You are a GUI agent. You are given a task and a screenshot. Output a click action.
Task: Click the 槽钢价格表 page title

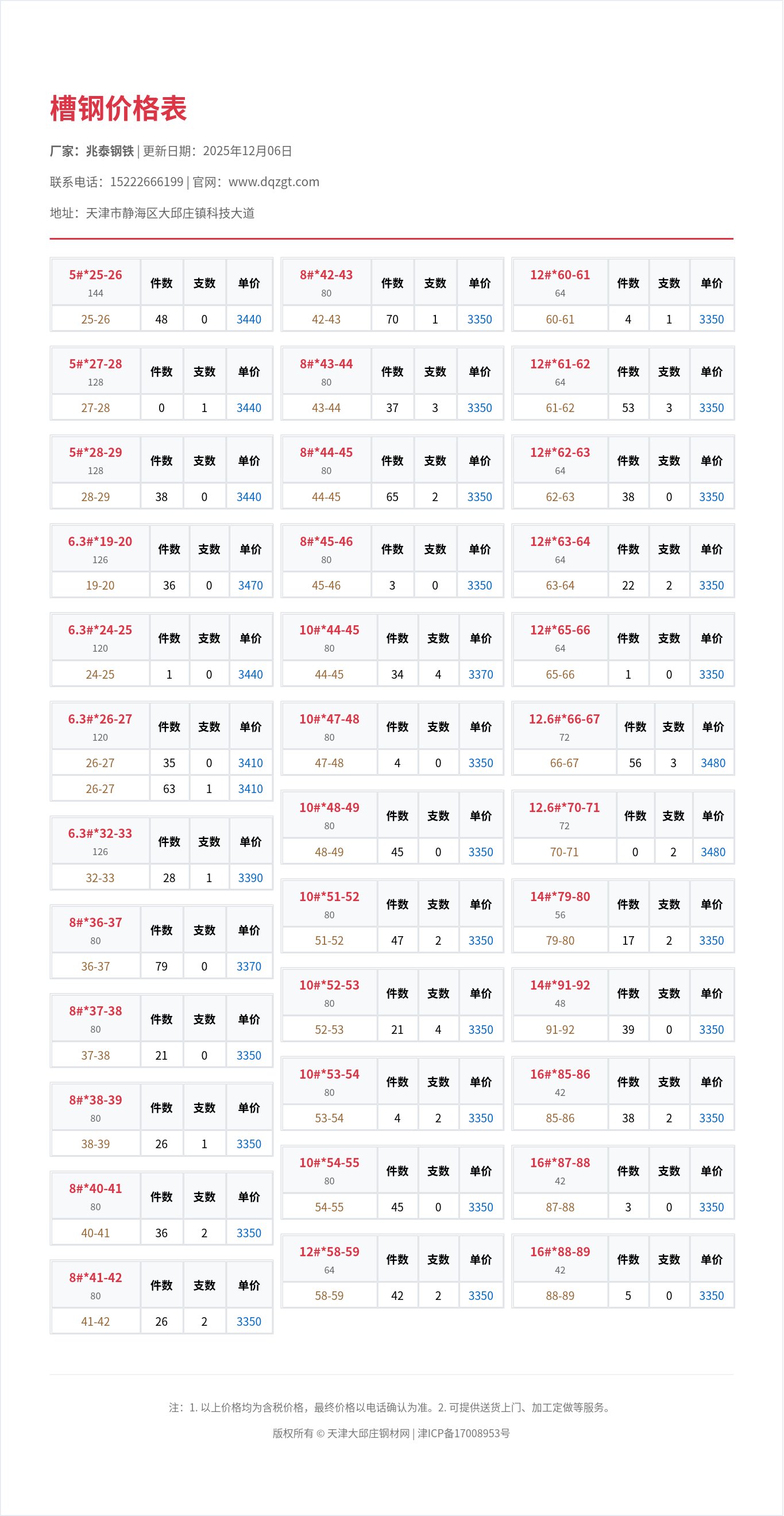[118, 109]
